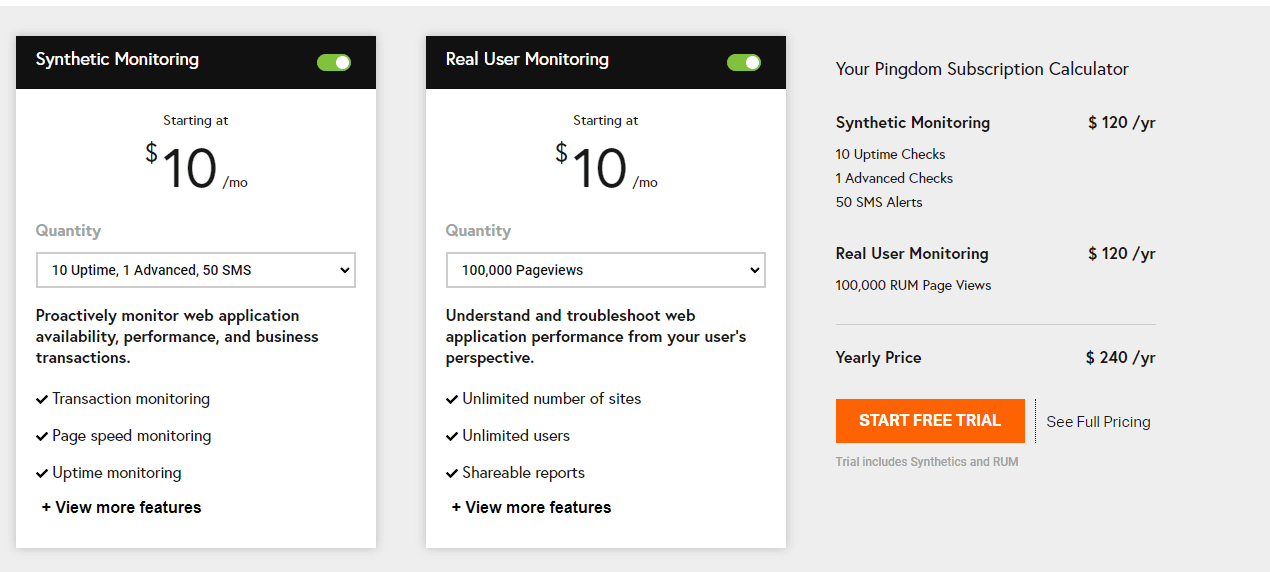This screenshot has width=1270, height=572.
Task: Click the Unlimited users feature text
Action: 516,436
